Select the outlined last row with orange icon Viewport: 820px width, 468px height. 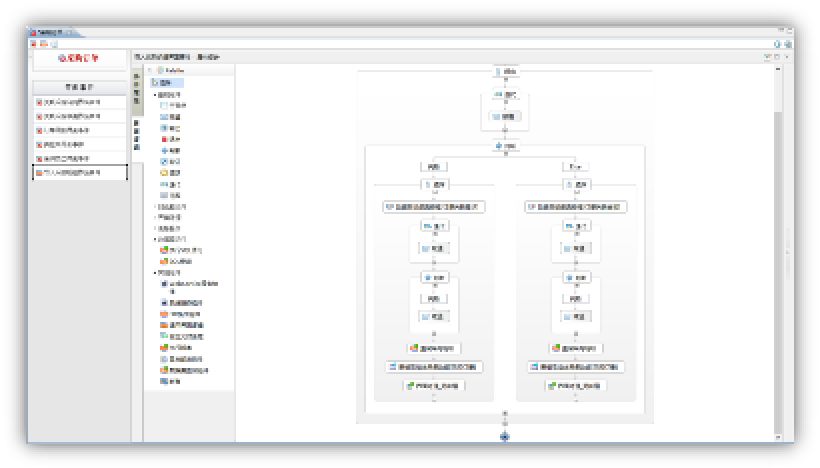click(80, 173)
